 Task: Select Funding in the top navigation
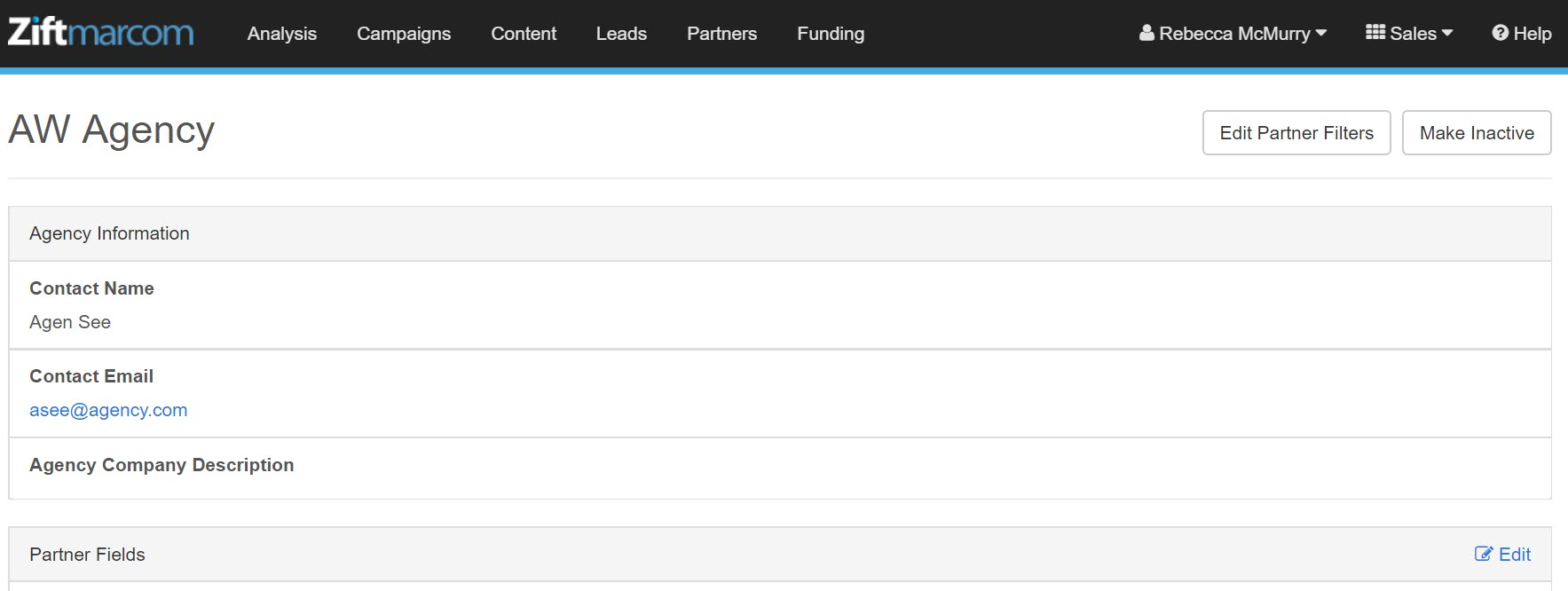tap(831, 34)
